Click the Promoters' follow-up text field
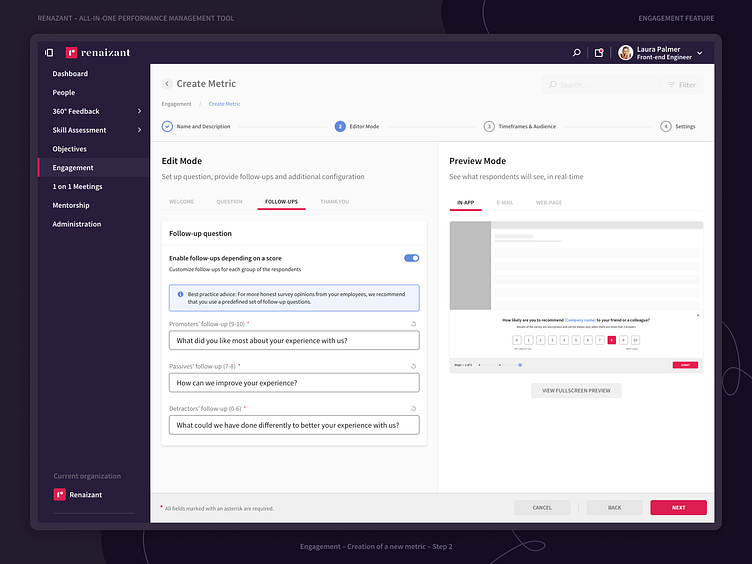The image size is (752, 564). click(x=294, y=341)
